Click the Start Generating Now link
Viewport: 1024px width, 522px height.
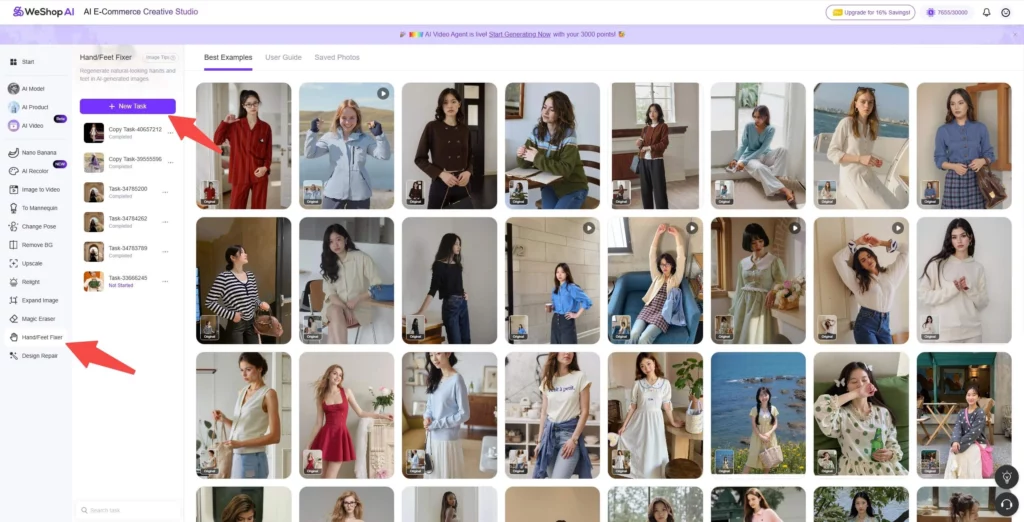coord(517,34)
